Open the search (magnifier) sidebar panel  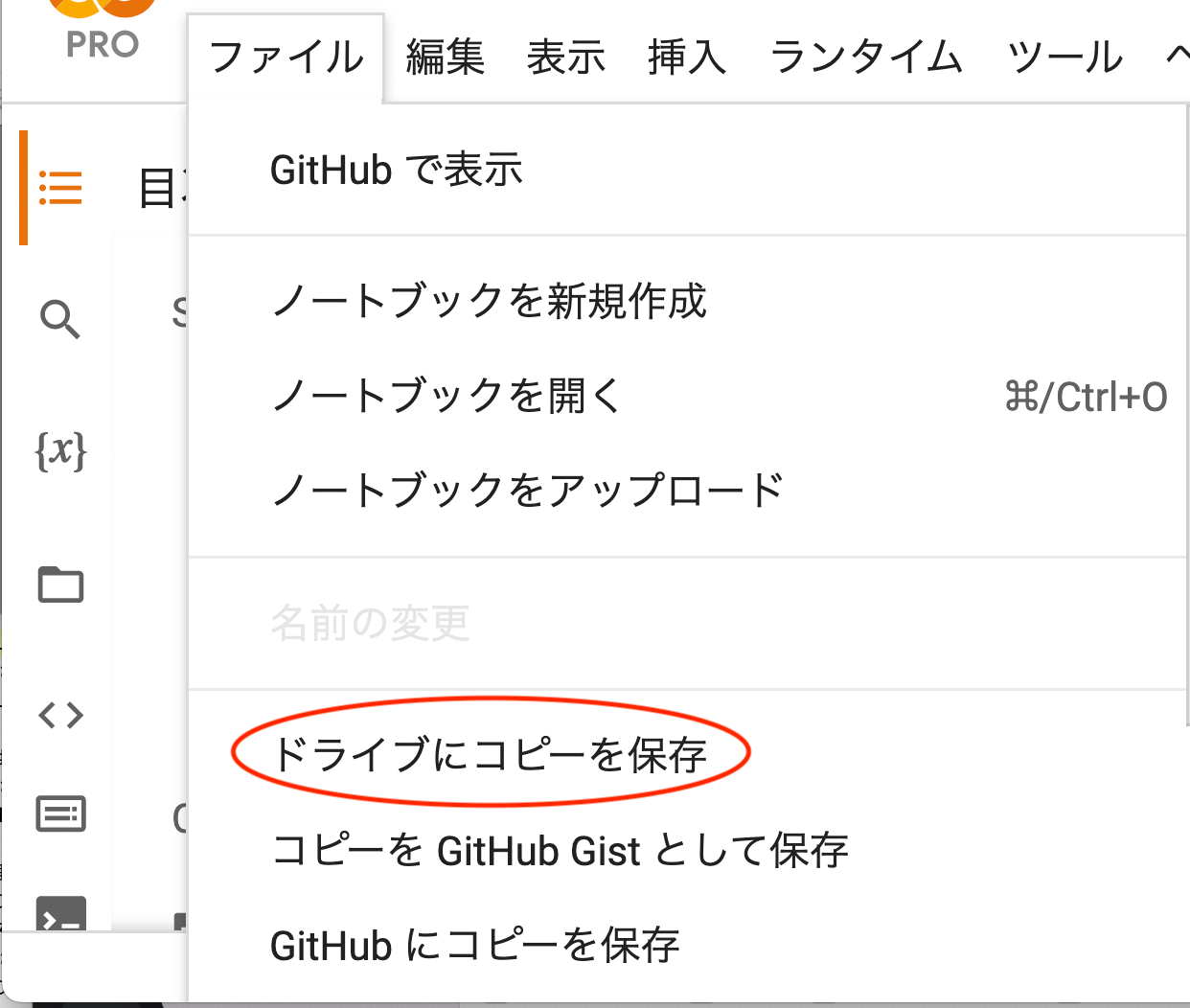(x=60, y=319)
